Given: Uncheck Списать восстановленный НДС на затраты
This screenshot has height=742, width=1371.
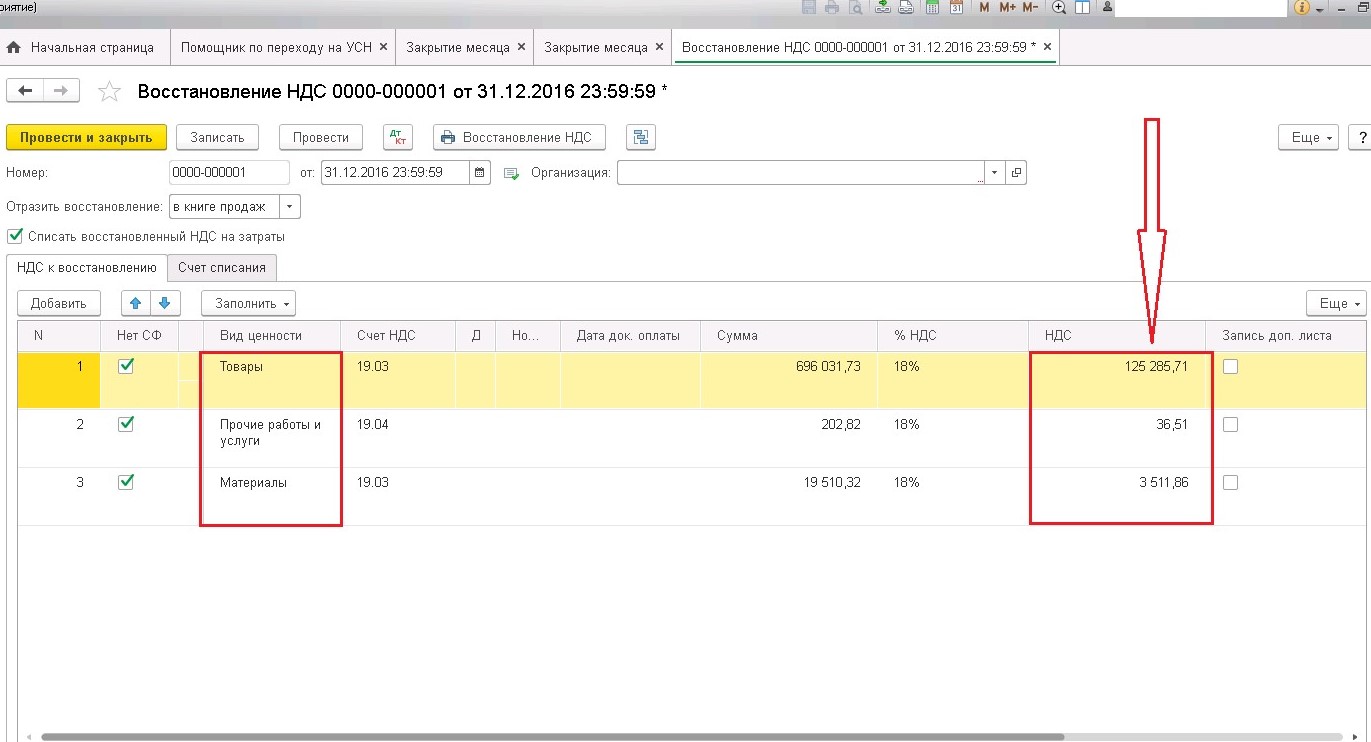Looking at the screenshot, I should click(14, 237).
